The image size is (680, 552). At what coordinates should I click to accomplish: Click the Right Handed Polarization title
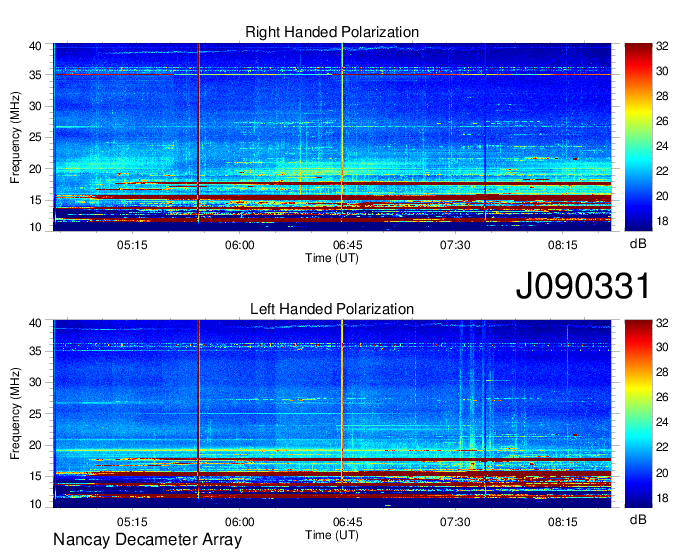332,32
